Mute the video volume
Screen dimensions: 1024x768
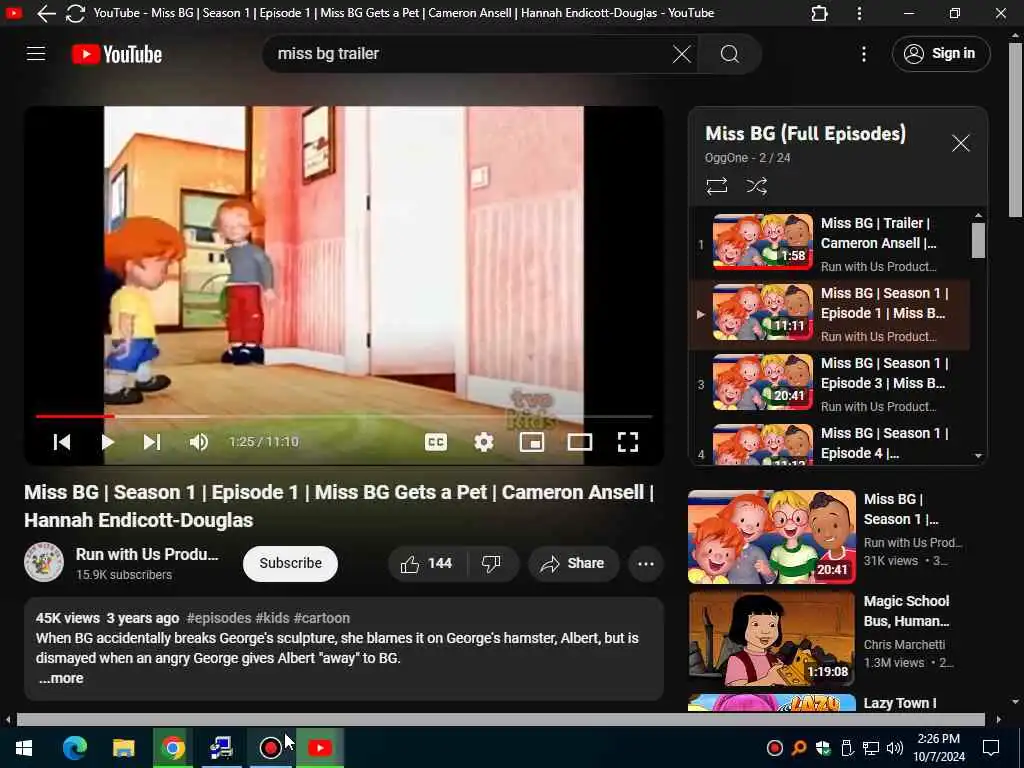[x=199, y=442]
